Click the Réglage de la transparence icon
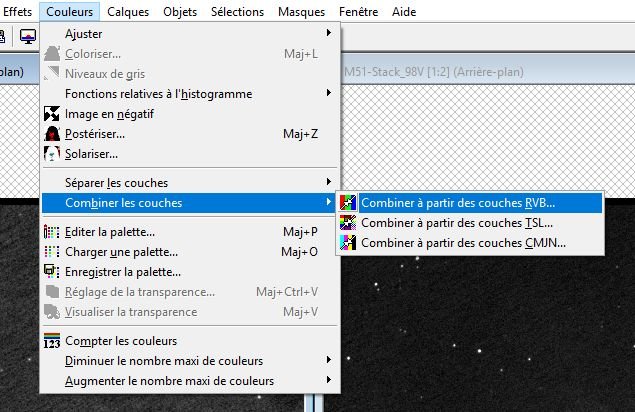The width and height of the screenshot is (635, 412). pyautogui.click(x=52, y=292)
